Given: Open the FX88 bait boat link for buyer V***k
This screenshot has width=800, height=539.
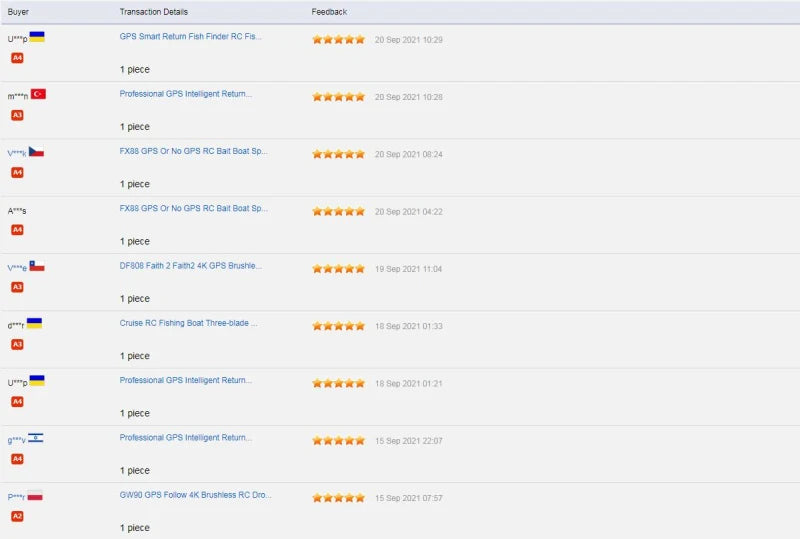Looking at the screenshot, I should pos(193,151).
